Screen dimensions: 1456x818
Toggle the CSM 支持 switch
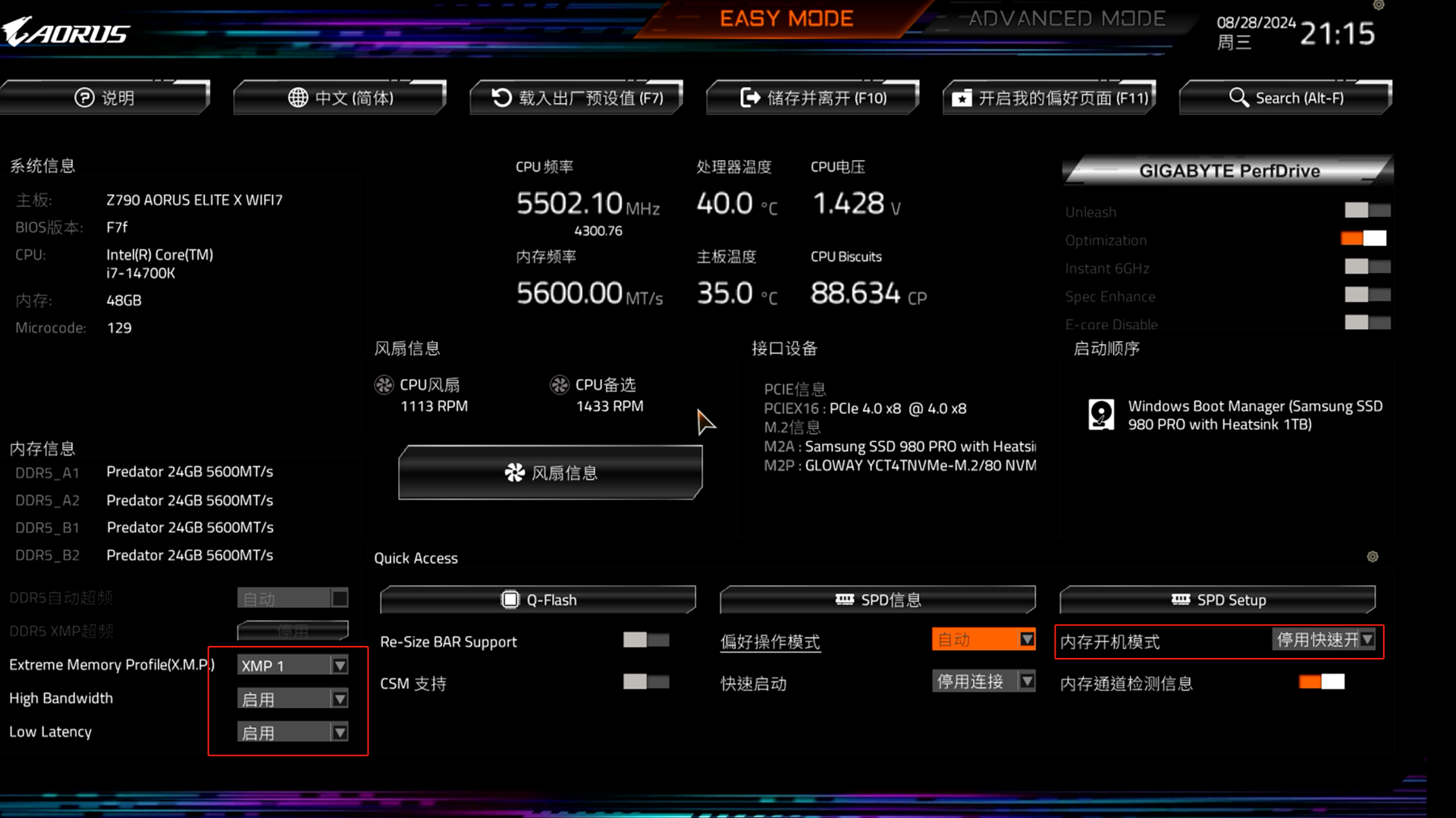[646, 682]
